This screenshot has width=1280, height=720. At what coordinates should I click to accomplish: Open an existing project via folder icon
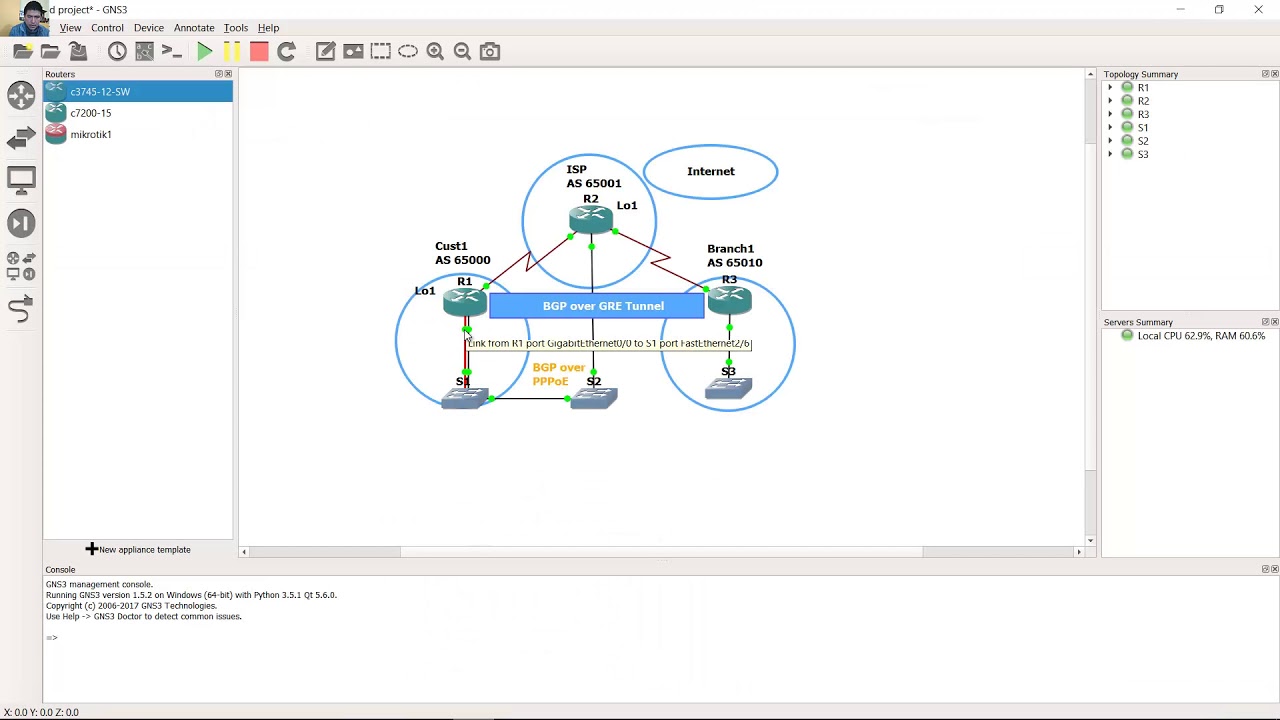click(50, 51)
